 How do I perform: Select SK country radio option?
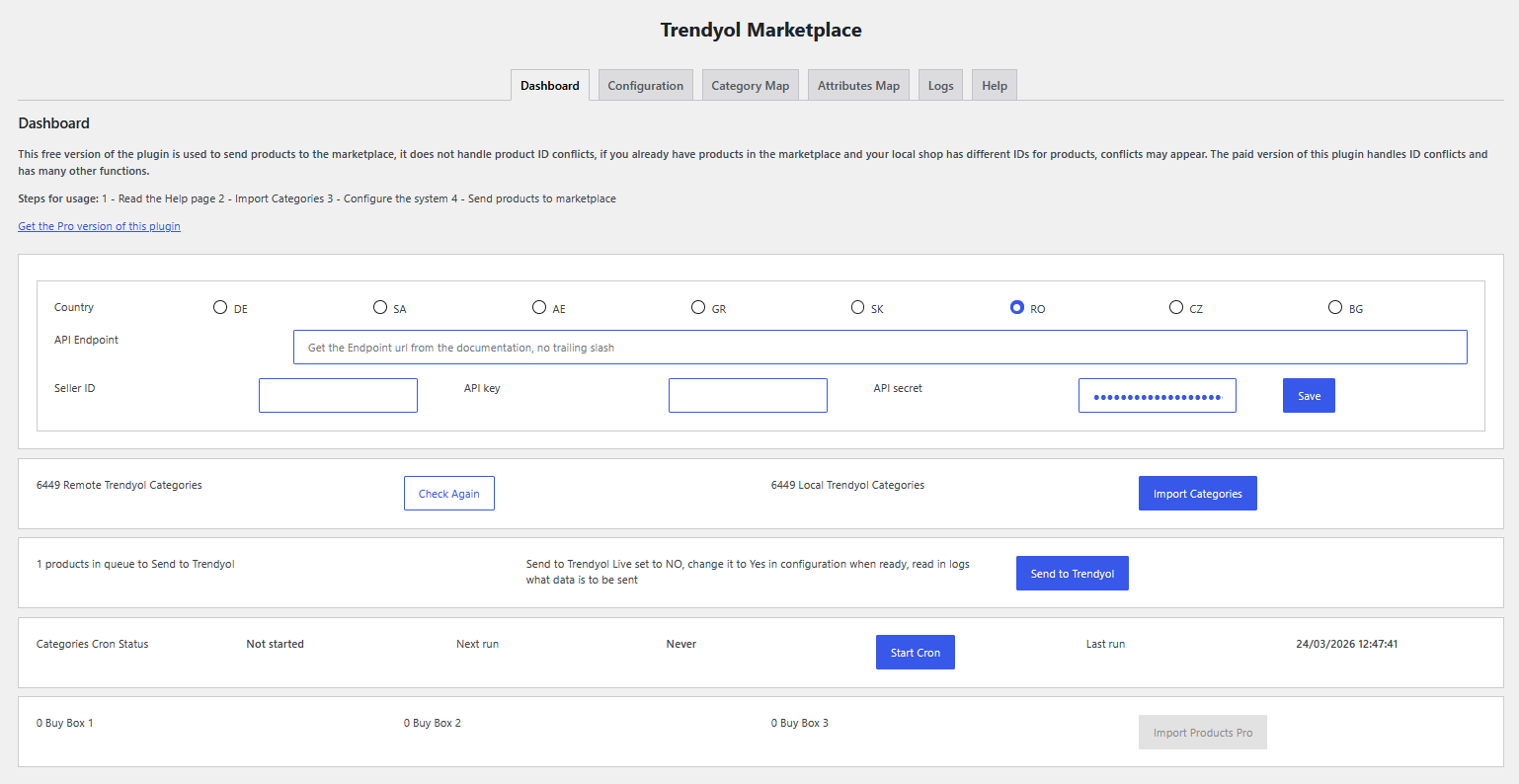tap(857, 307)
